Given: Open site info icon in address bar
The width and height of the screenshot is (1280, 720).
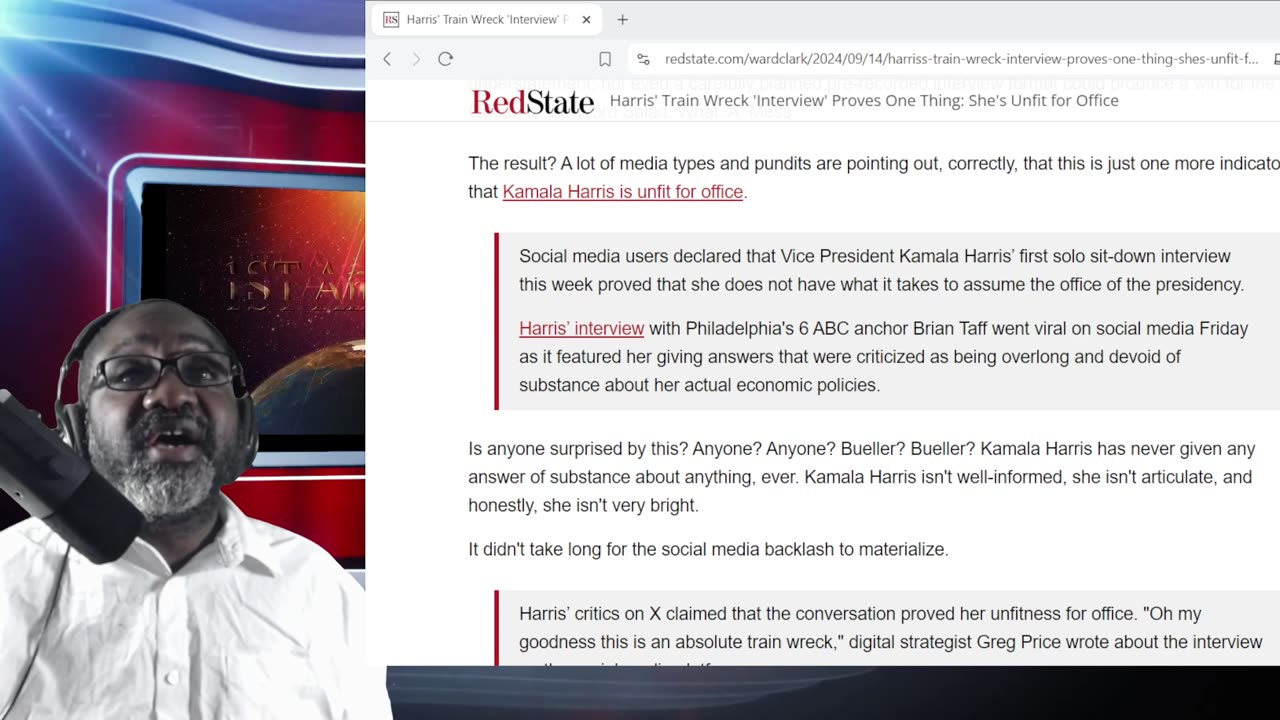Looking at the screenshot, I should (643, 59).
